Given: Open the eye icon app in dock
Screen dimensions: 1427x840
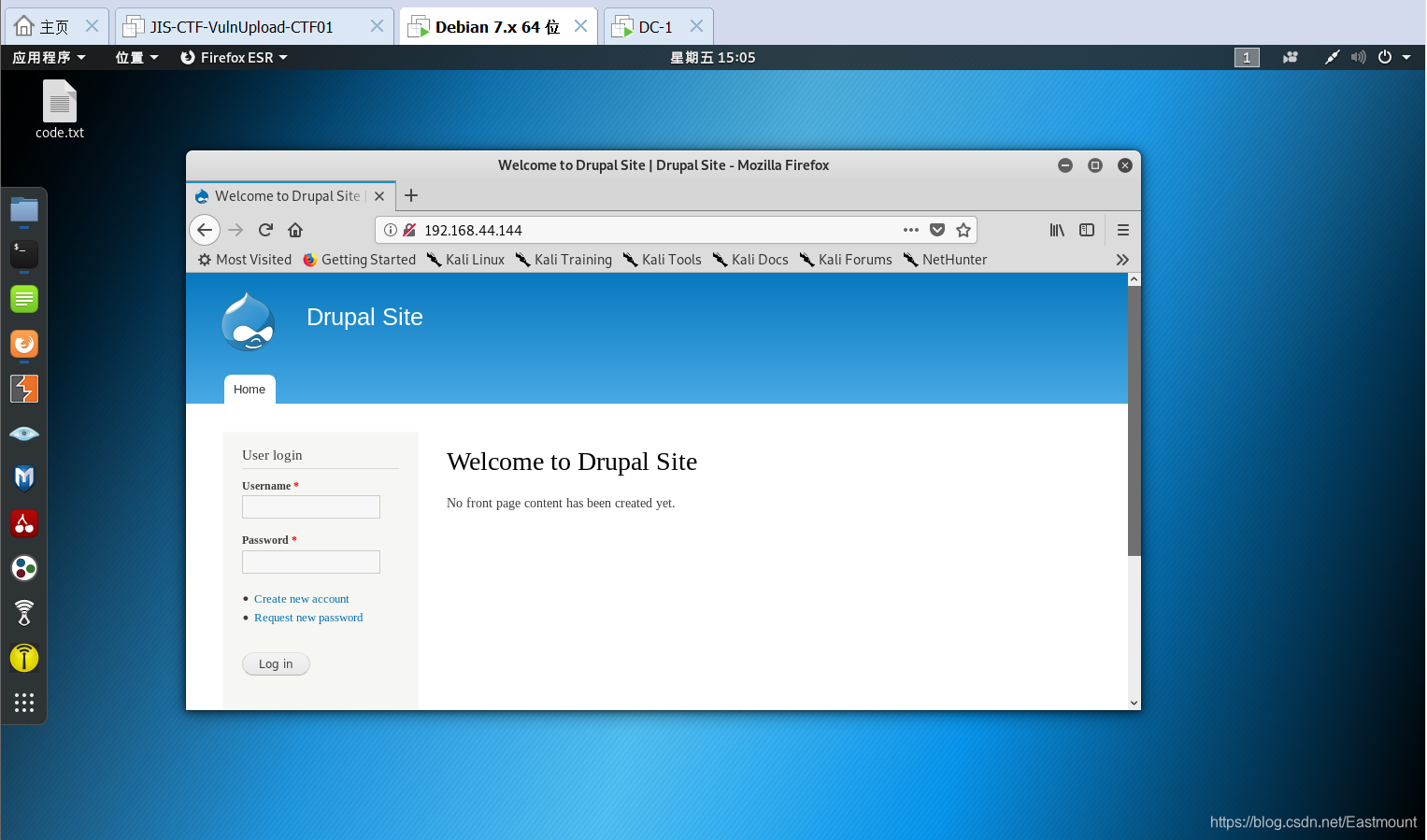Looking at the screenshot, I should click(x=24, y=434).
